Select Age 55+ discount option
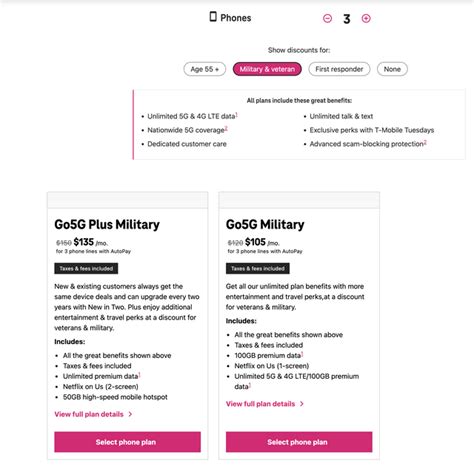 pyautogui.click(x=205, y=69)
